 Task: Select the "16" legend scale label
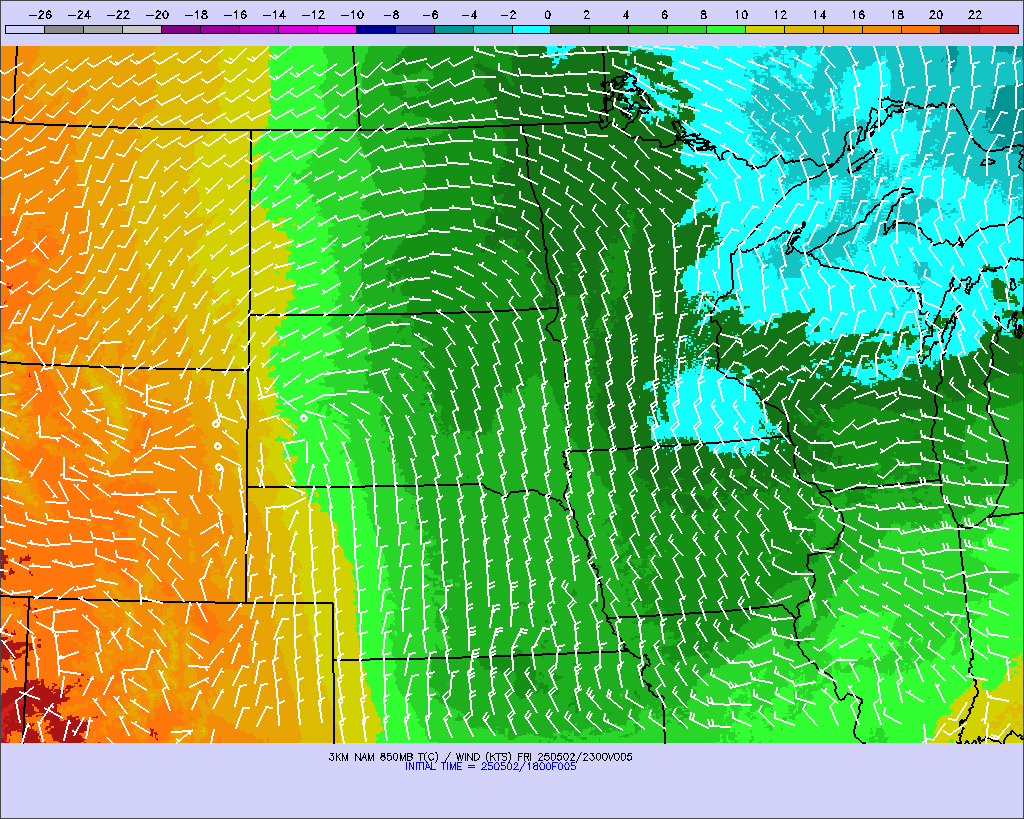pos(858,14)
